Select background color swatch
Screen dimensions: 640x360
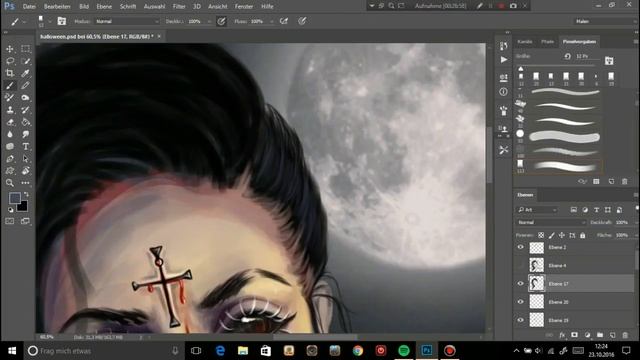pos(23,207)
